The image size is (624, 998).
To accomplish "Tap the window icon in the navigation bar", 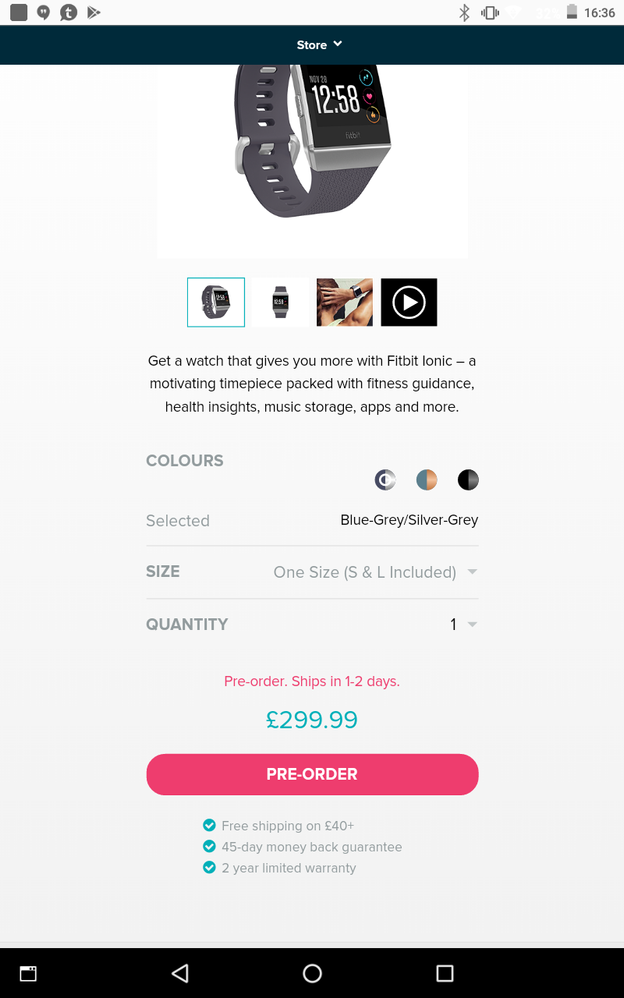I will [x=28, y=973].
